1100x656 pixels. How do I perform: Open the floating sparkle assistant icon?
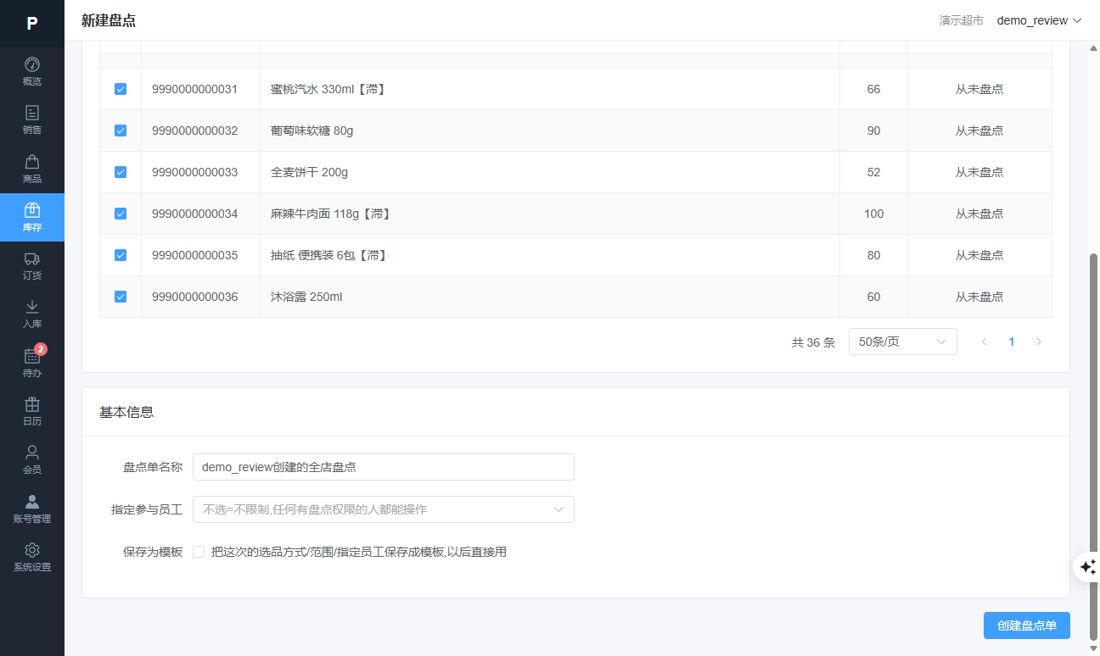pos(1087,567)
